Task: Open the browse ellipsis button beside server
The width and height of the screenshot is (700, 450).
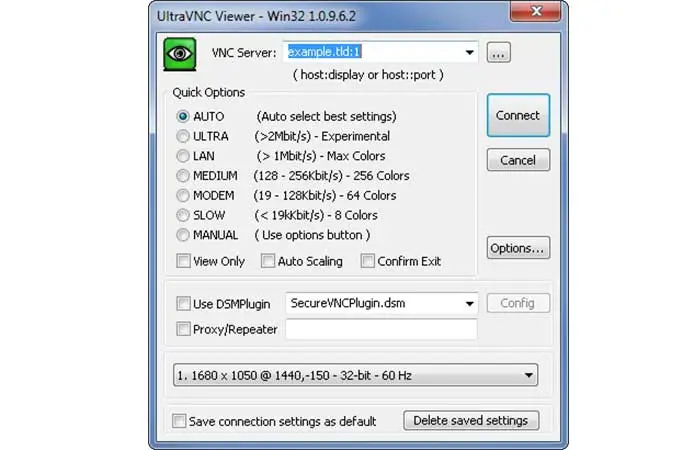Action: coord(499,53)
